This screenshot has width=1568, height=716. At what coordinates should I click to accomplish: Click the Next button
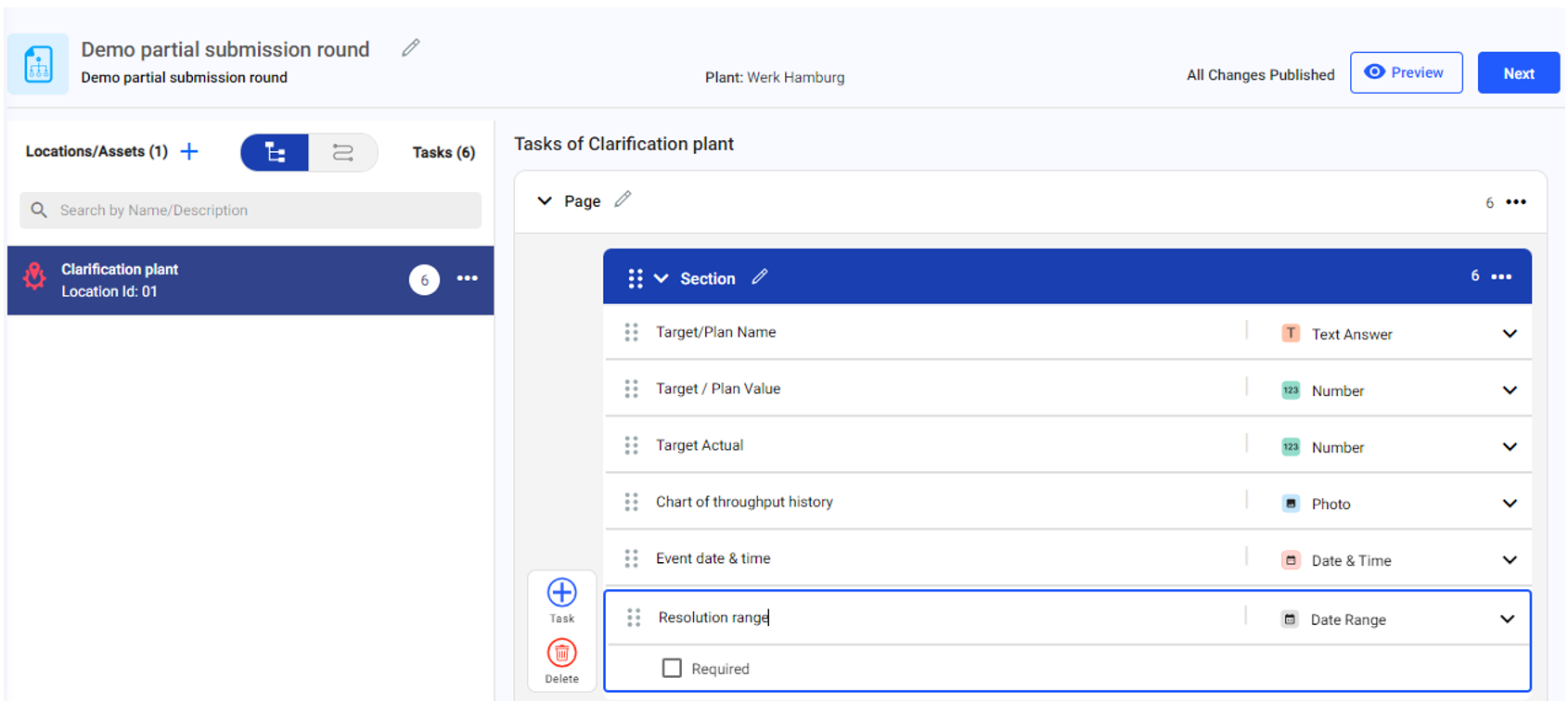1518,73
